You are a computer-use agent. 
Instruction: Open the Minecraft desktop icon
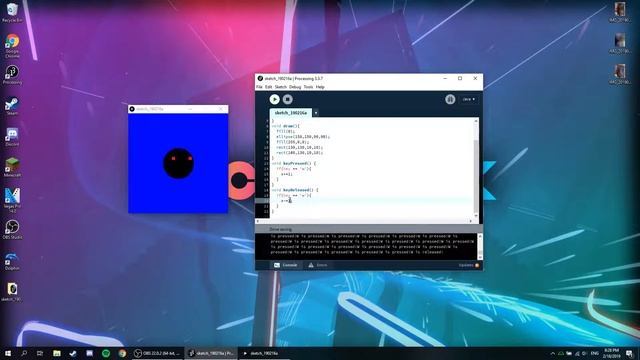click(12, 167)
